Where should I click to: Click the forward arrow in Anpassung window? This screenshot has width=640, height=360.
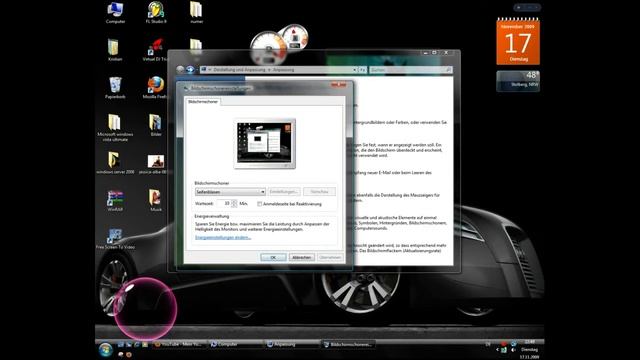(190, 70)
